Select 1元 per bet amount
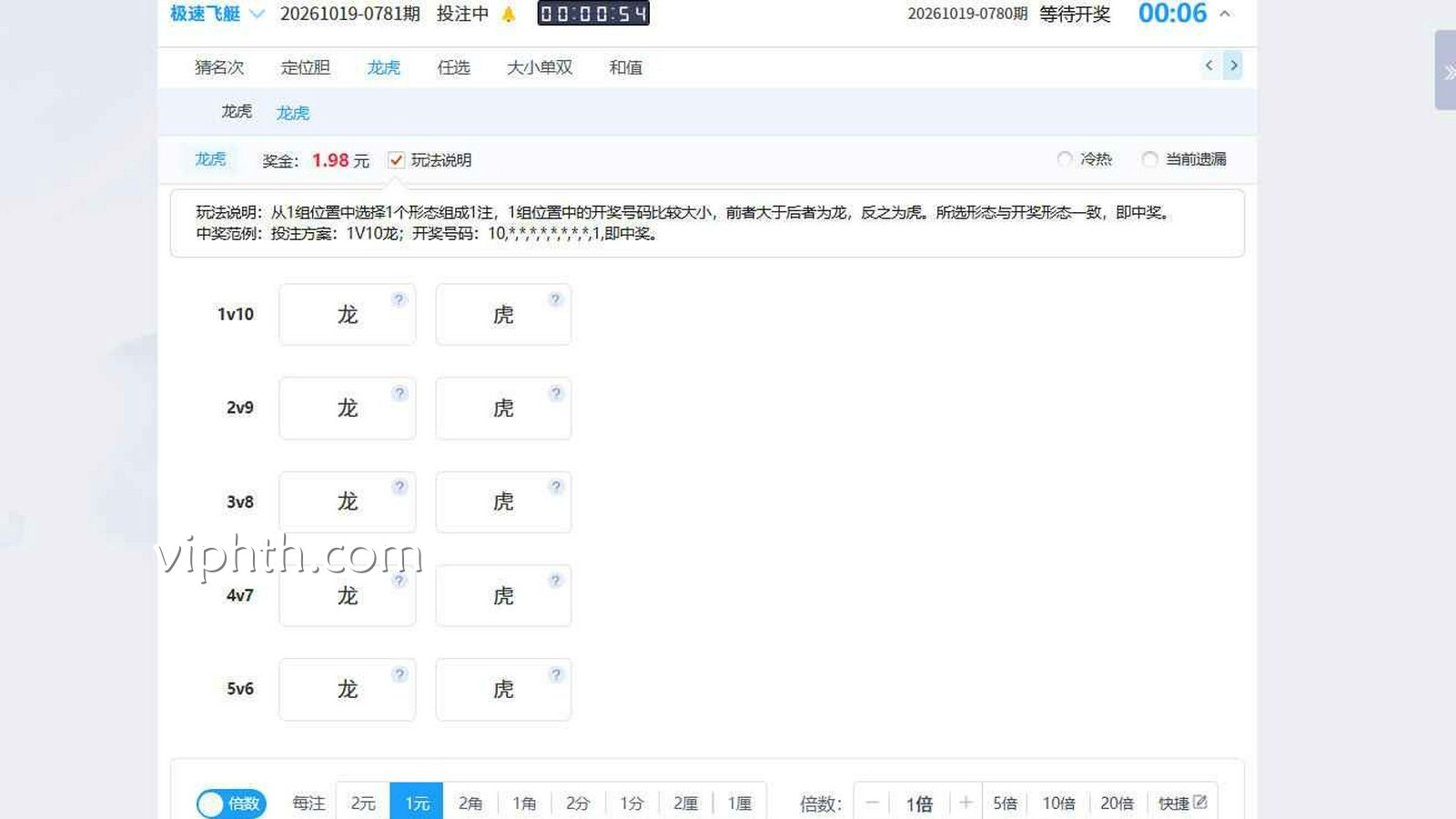 (x=417, y=803)
